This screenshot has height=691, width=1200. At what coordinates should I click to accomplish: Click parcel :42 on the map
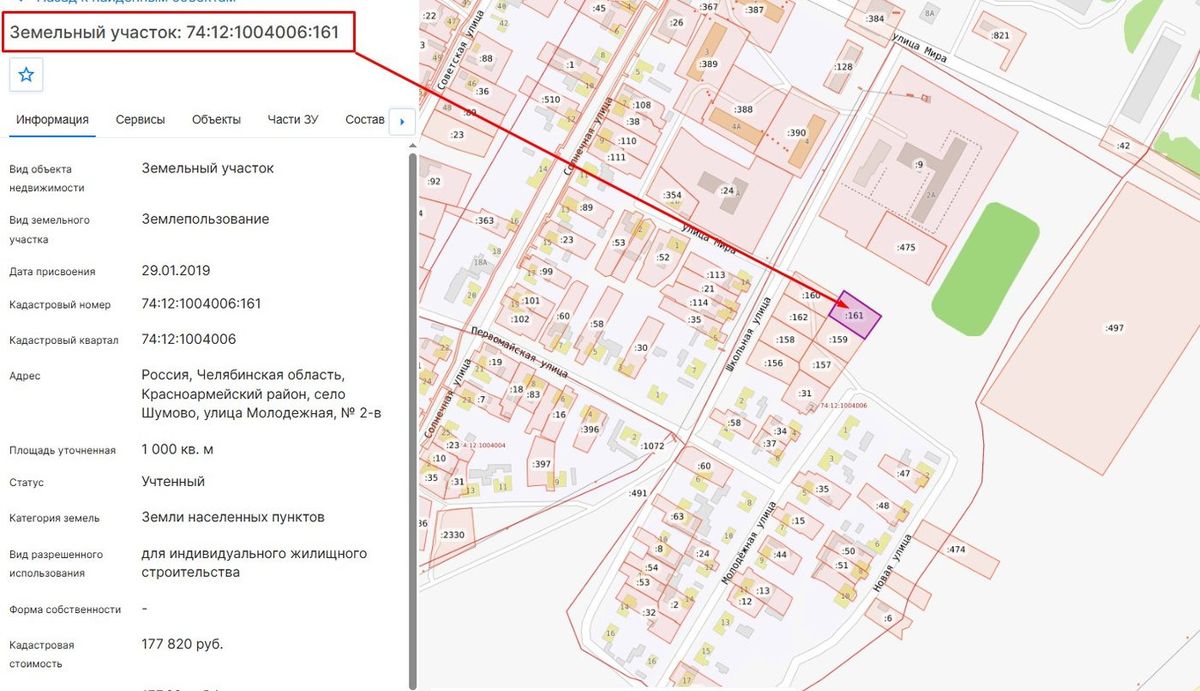pos(1123,146)
